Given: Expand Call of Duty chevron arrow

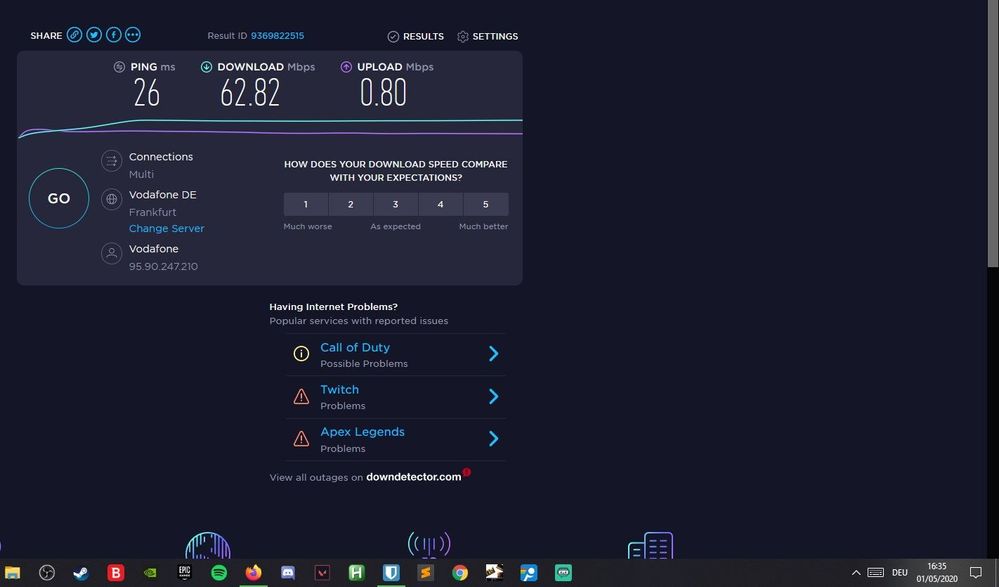Looking at the screenshot, I should point(493,354).
